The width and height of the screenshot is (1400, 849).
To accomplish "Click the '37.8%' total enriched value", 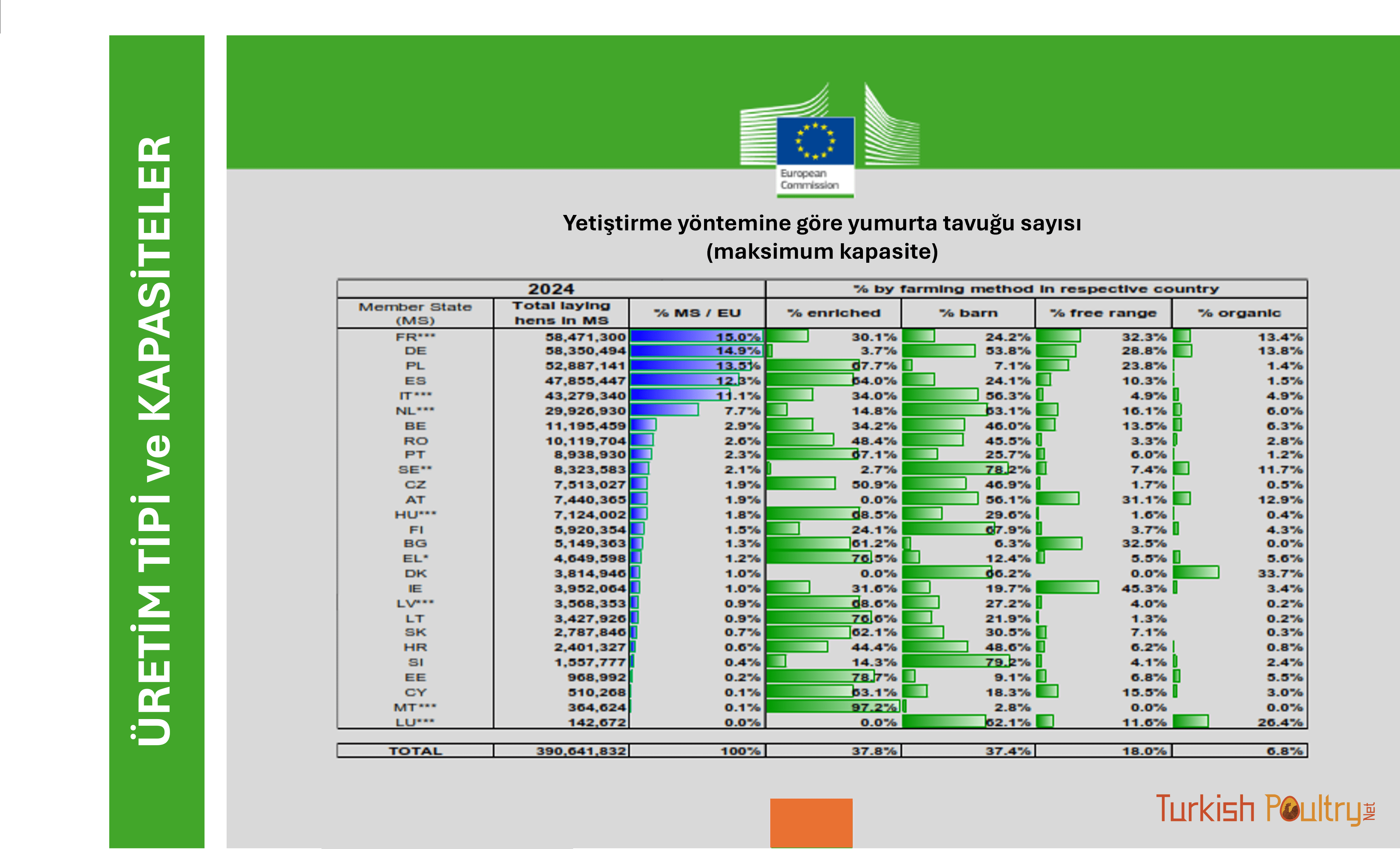I will (x=874, y=751).
